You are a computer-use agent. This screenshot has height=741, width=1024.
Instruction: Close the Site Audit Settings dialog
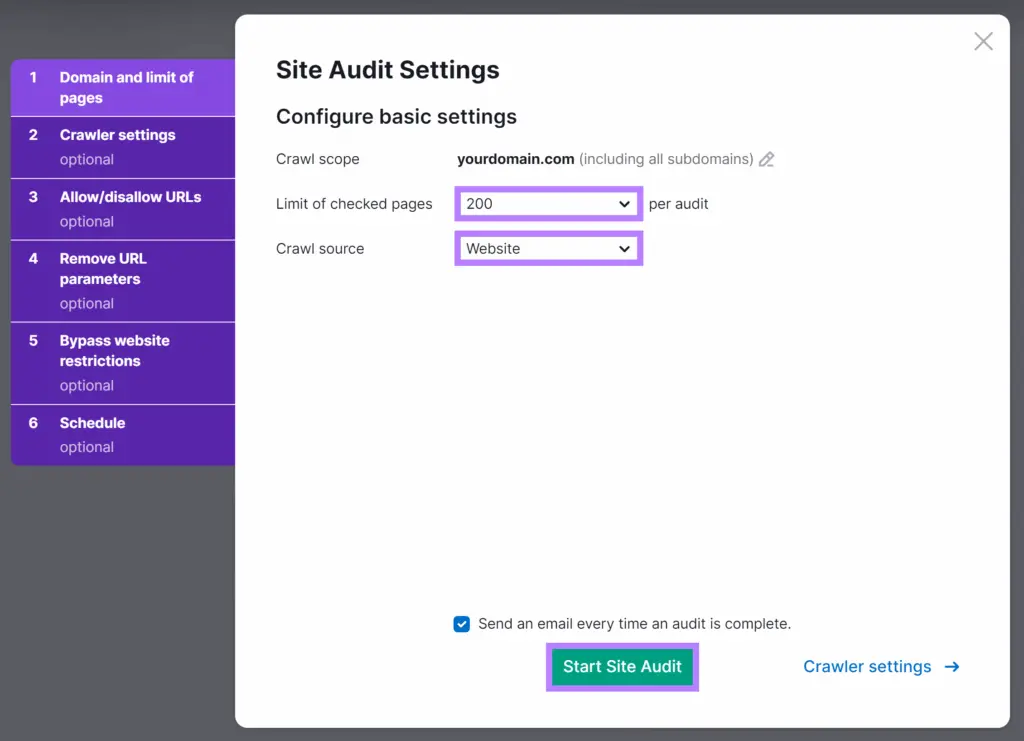[983, 41]
